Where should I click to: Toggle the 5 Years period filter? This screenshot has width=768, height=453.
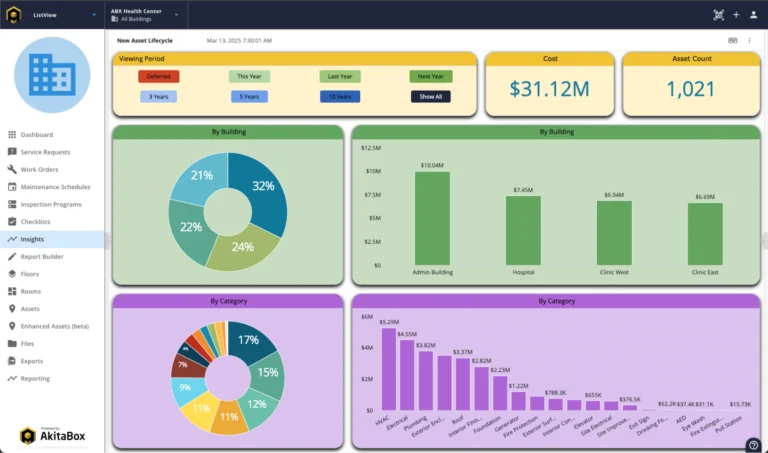(x=249, y=97)
